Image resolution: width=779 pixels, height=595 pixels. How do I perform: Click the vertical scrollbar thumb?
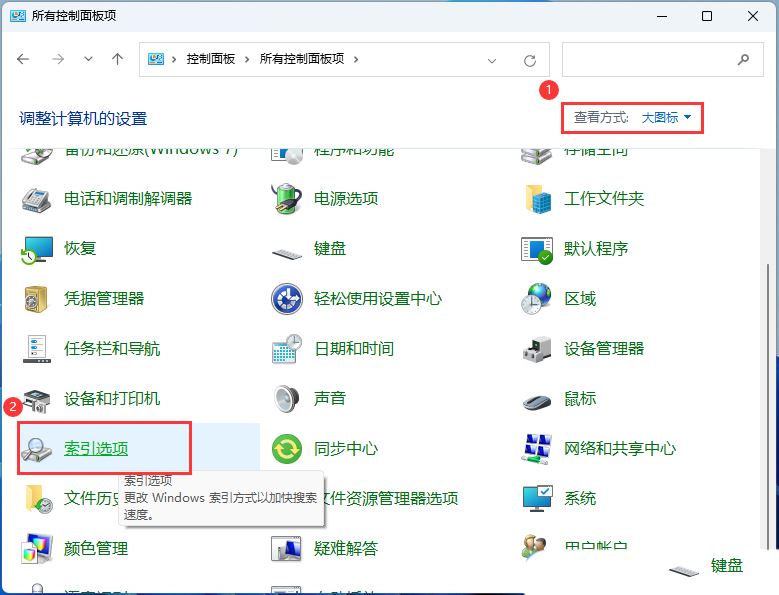[x=769, y=406]
